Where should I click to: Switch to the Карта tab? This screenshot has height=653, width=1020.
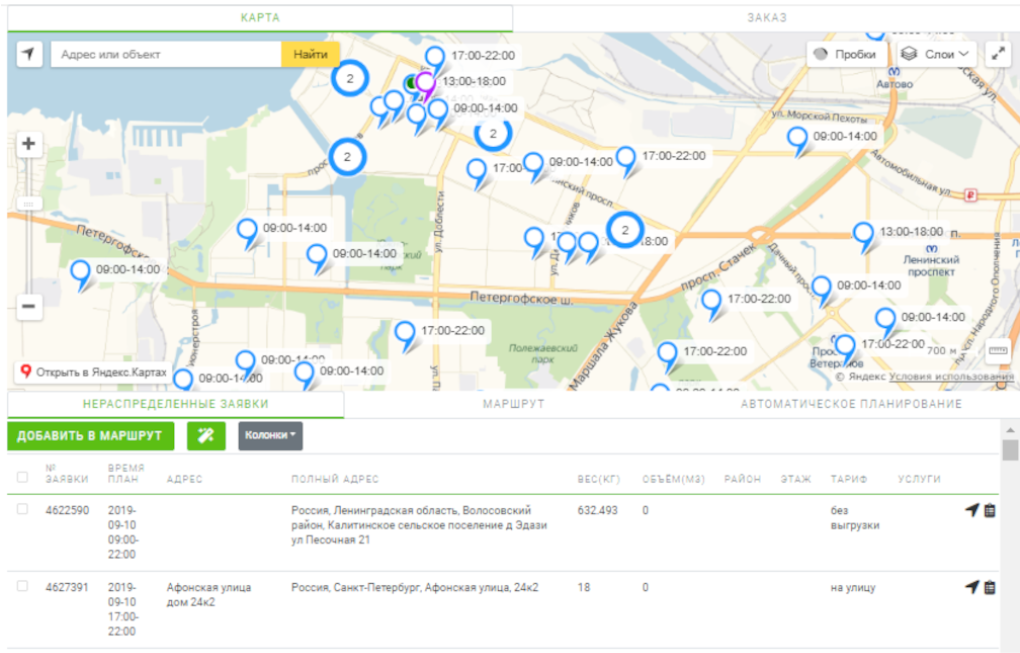(260, 18)
